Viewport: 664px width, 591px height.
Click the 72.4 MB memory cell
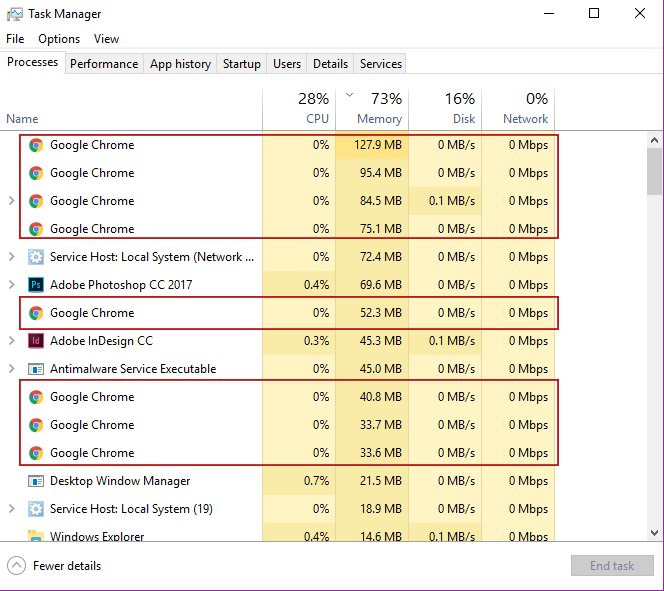pos(372,257)
